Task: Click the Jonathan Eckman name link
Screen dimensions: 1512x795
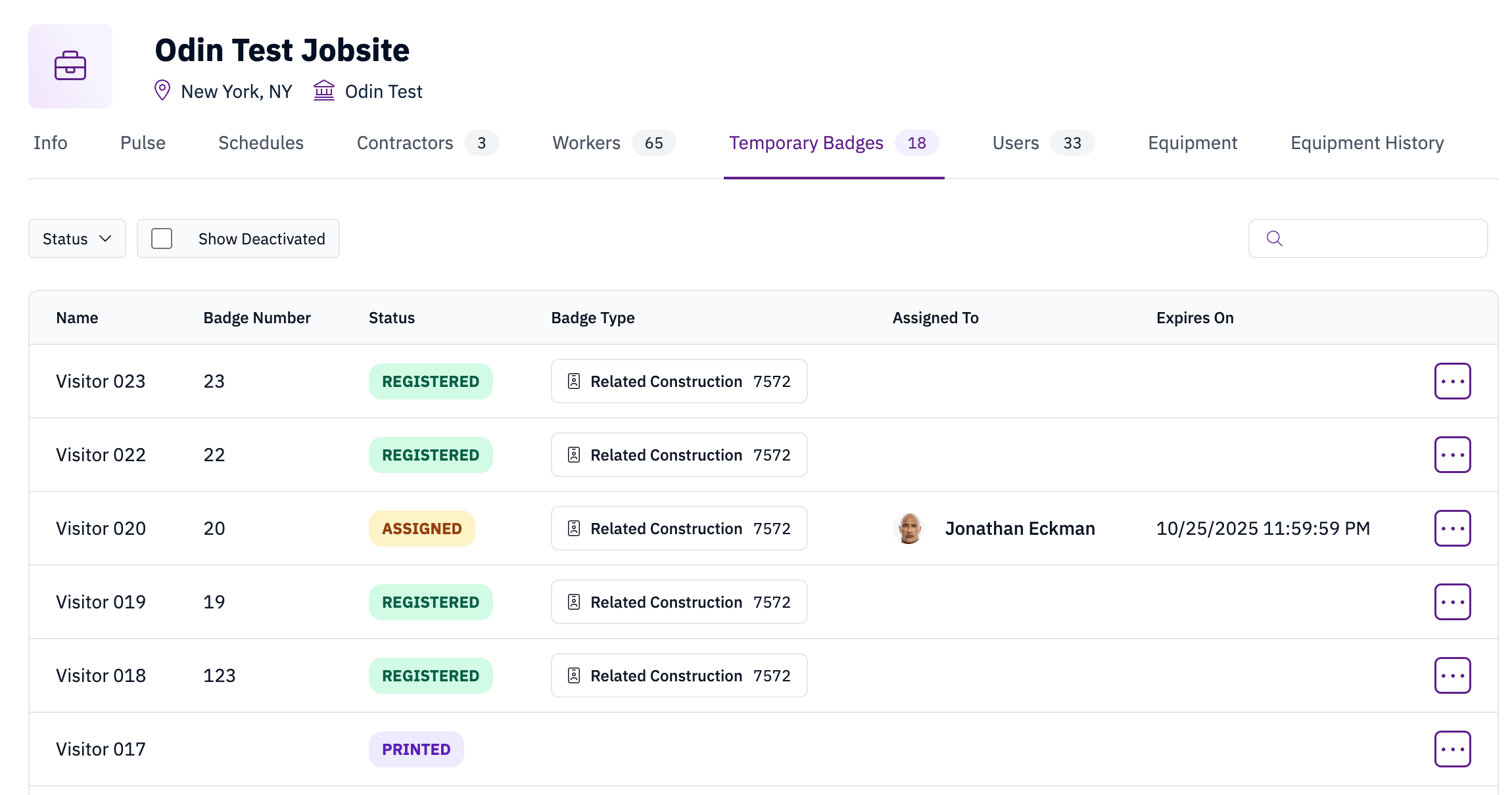Action: coord(1020,528)
